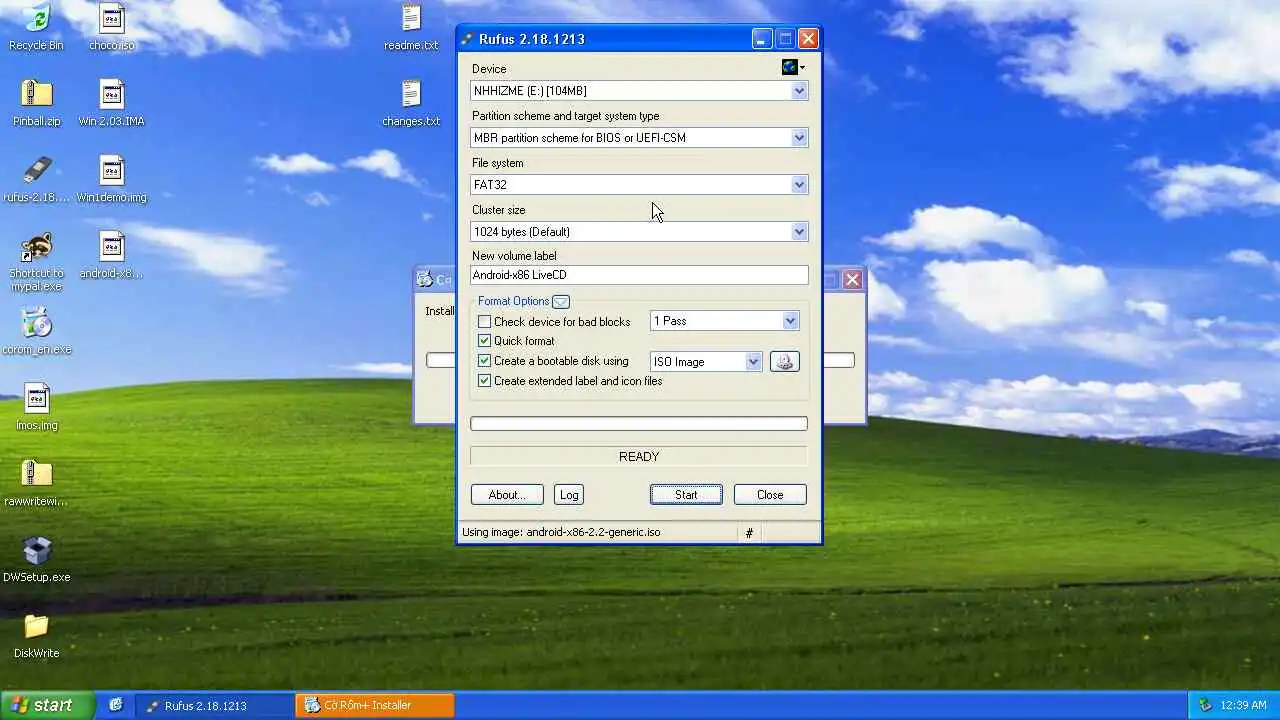1280x720 pixels.
Task: Open the Cluster size dropdown
Action: tap(799, 232)
